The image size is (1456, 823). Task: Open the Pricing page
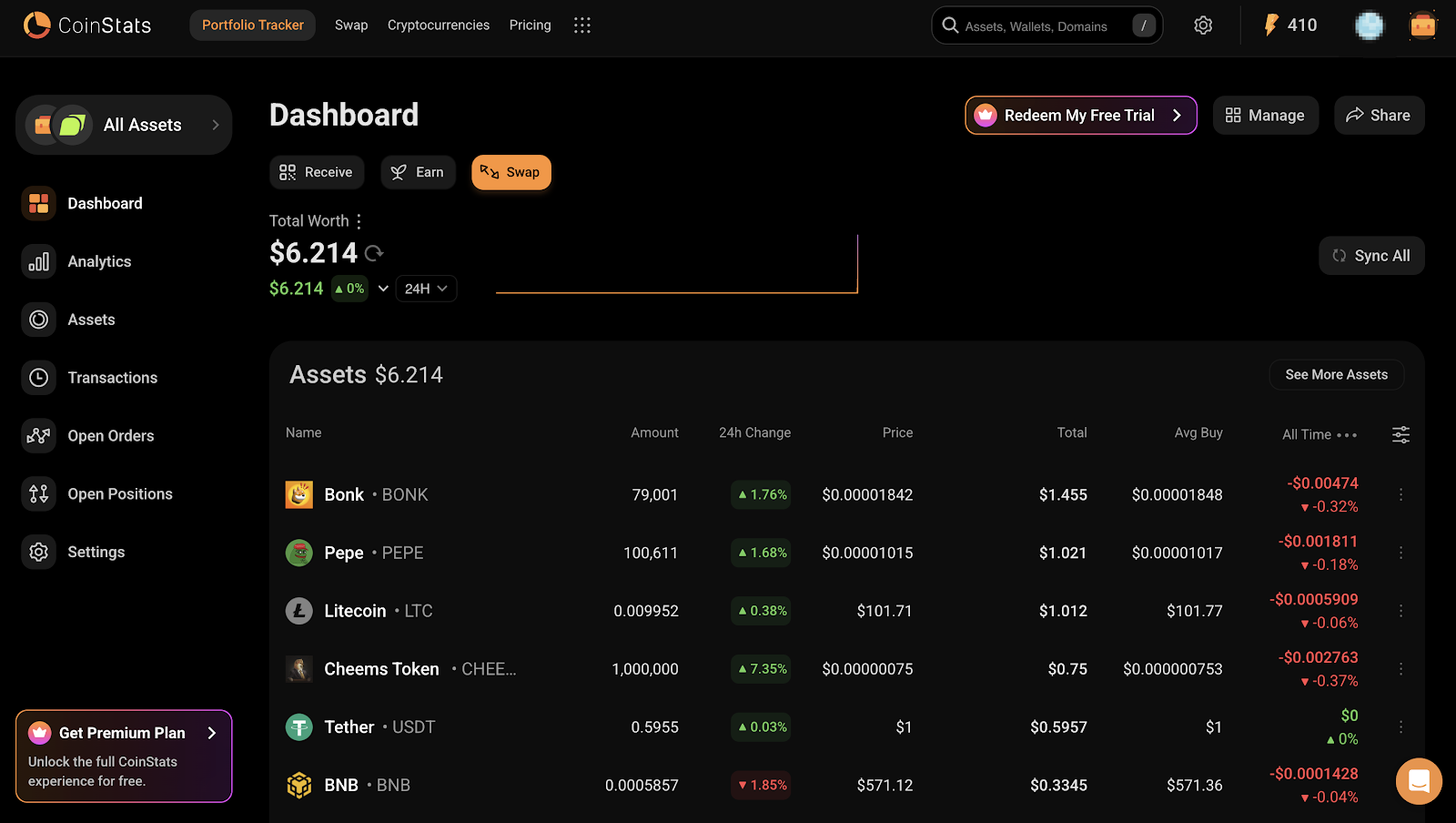[531, 25]
